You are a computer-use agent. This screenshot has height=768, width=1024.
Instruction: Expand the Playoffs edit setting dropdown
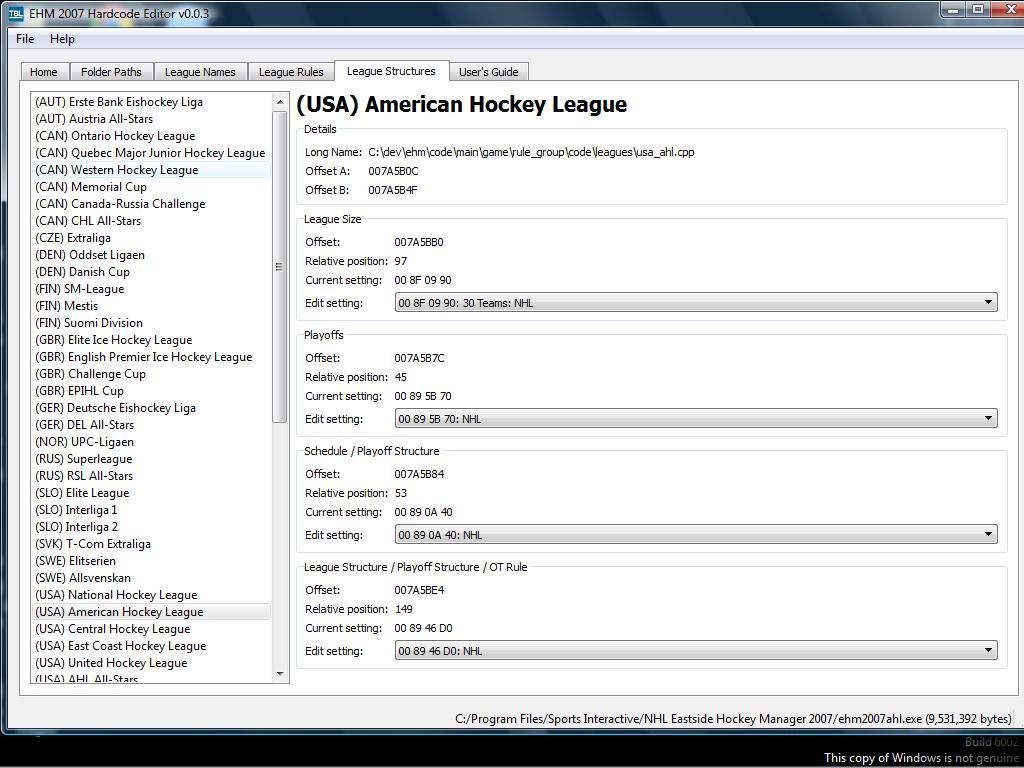point(696,419)
